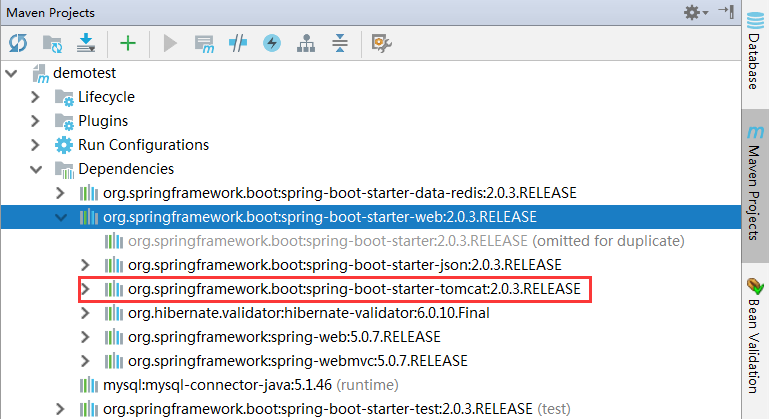This screenshot has width=769, height=419.
Task: Select spring-boot-starter-web:2.0.3.RELEASE row
Action: [371, 217]
